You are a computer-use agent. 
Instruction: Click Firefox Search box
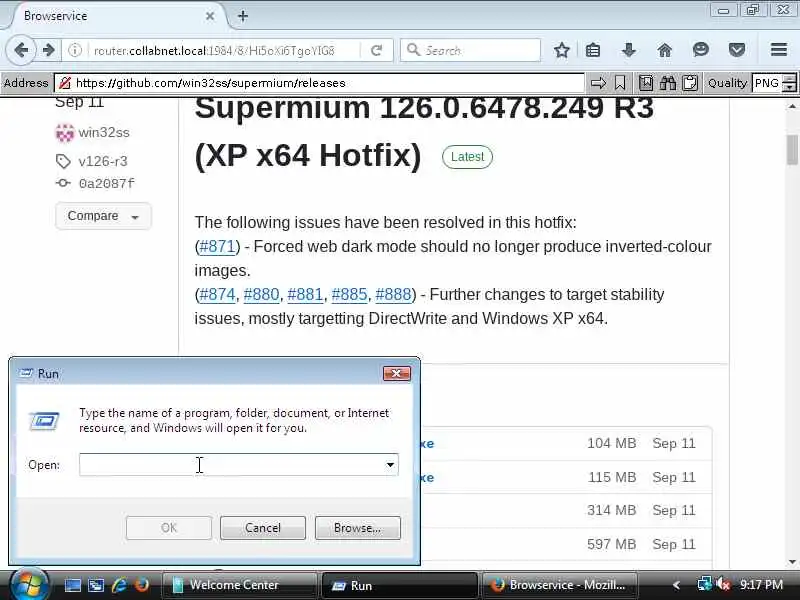(470, 50)
